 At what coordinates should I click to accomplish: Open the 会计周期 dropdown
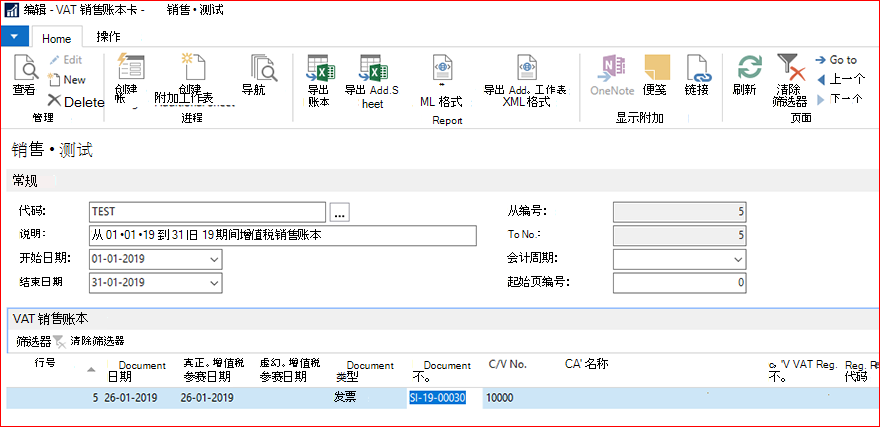(x=737, y=260)
